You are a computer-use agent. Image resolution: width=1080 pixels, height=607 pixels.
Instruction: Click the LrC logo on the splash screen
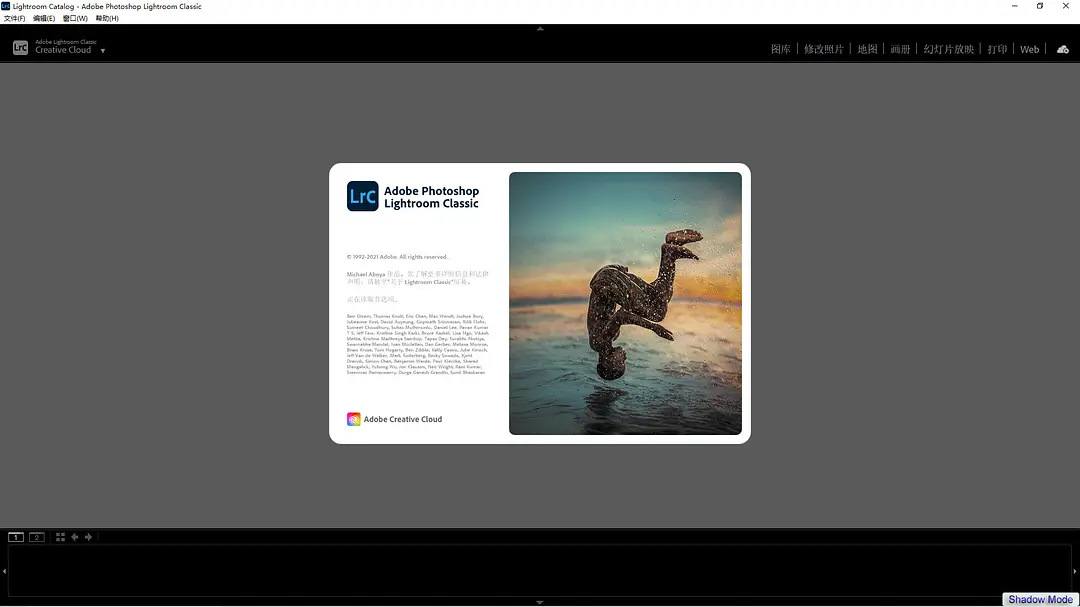coord(362,196)
